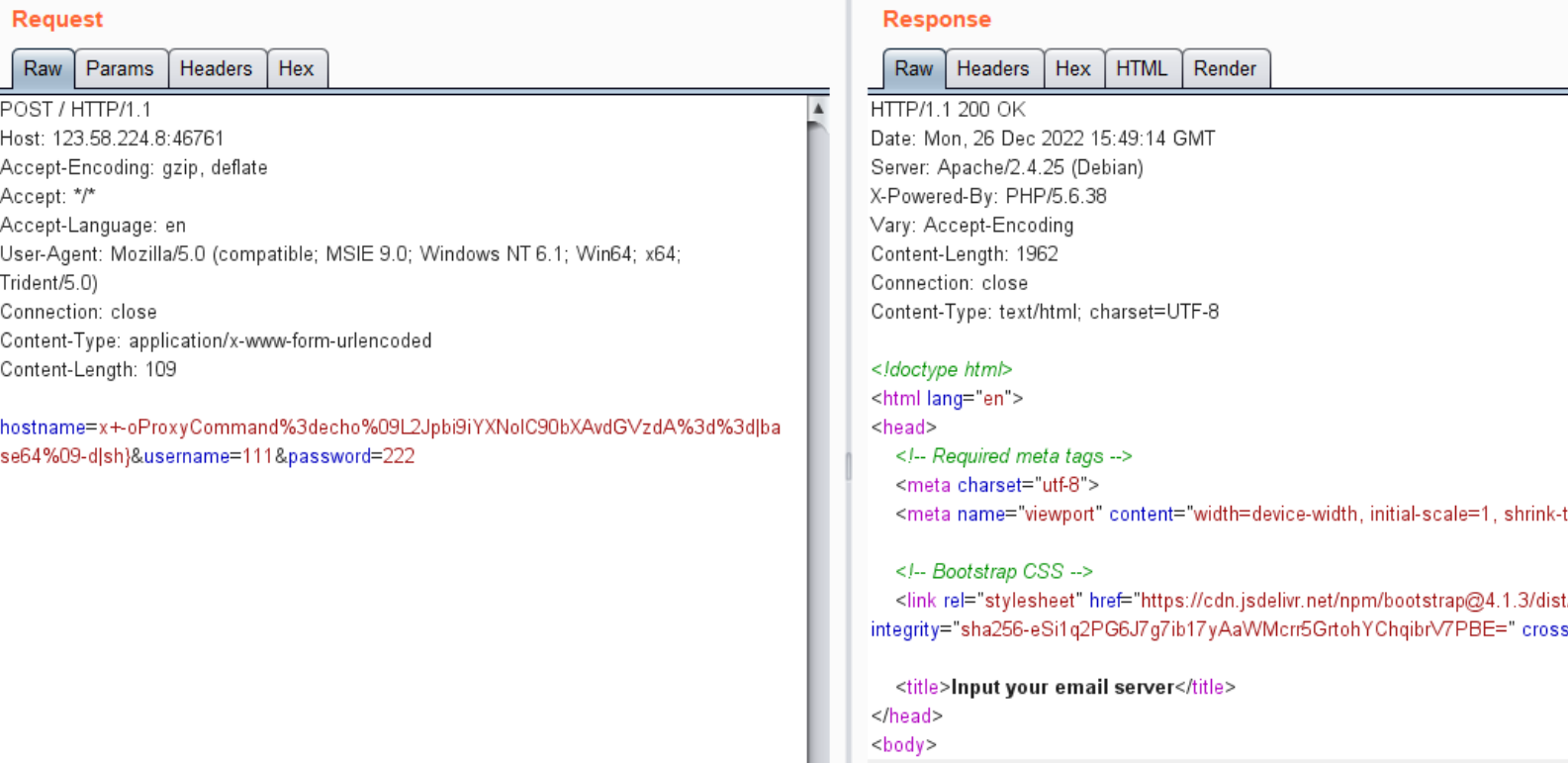Click the 'Host: 123.58.224.8:46761' header line

point(112,139)
